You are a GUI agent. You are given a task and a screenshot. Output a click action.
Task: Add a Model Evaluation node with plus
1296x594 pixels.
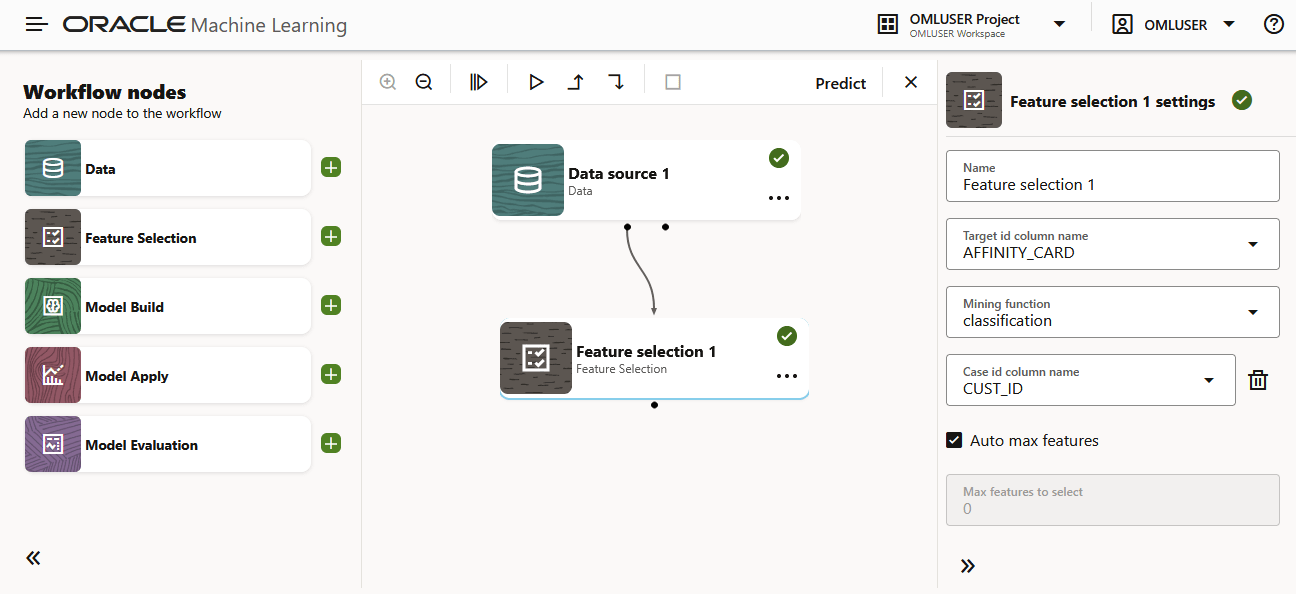coord(331,443)
